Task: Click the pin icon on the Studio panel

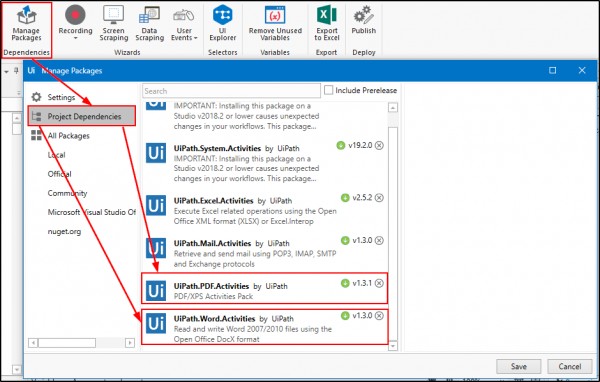Action: click(16, 70)
